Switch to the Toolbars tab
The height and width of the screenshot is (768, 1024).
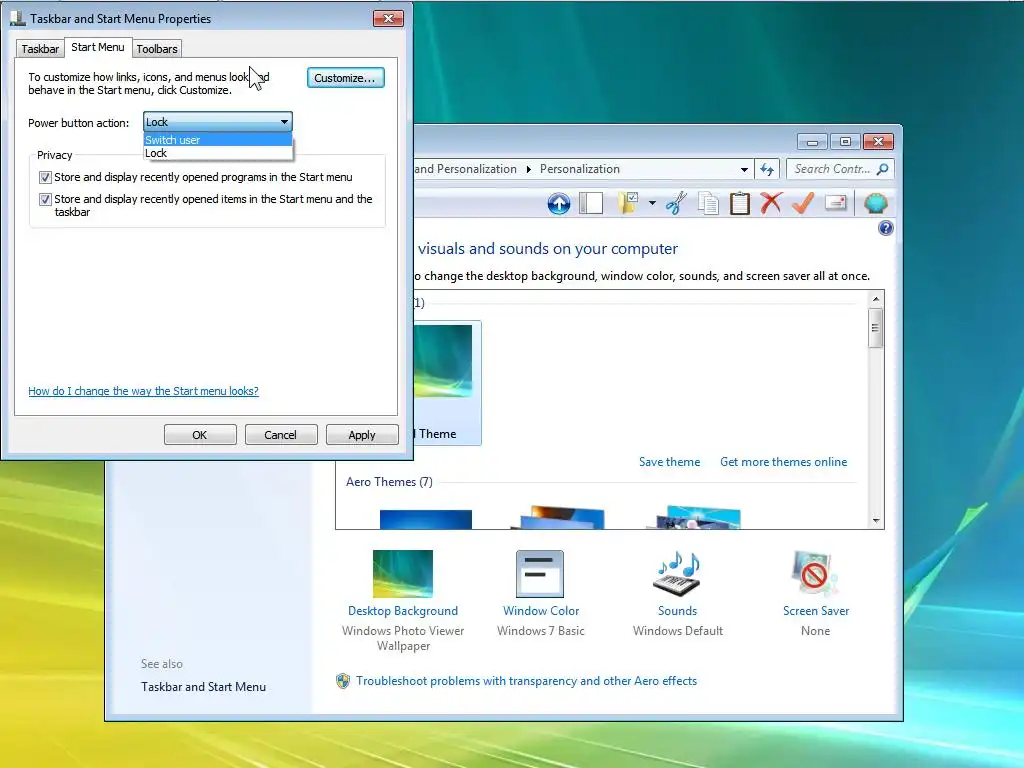pyautogui.click(x=157, y=49)
